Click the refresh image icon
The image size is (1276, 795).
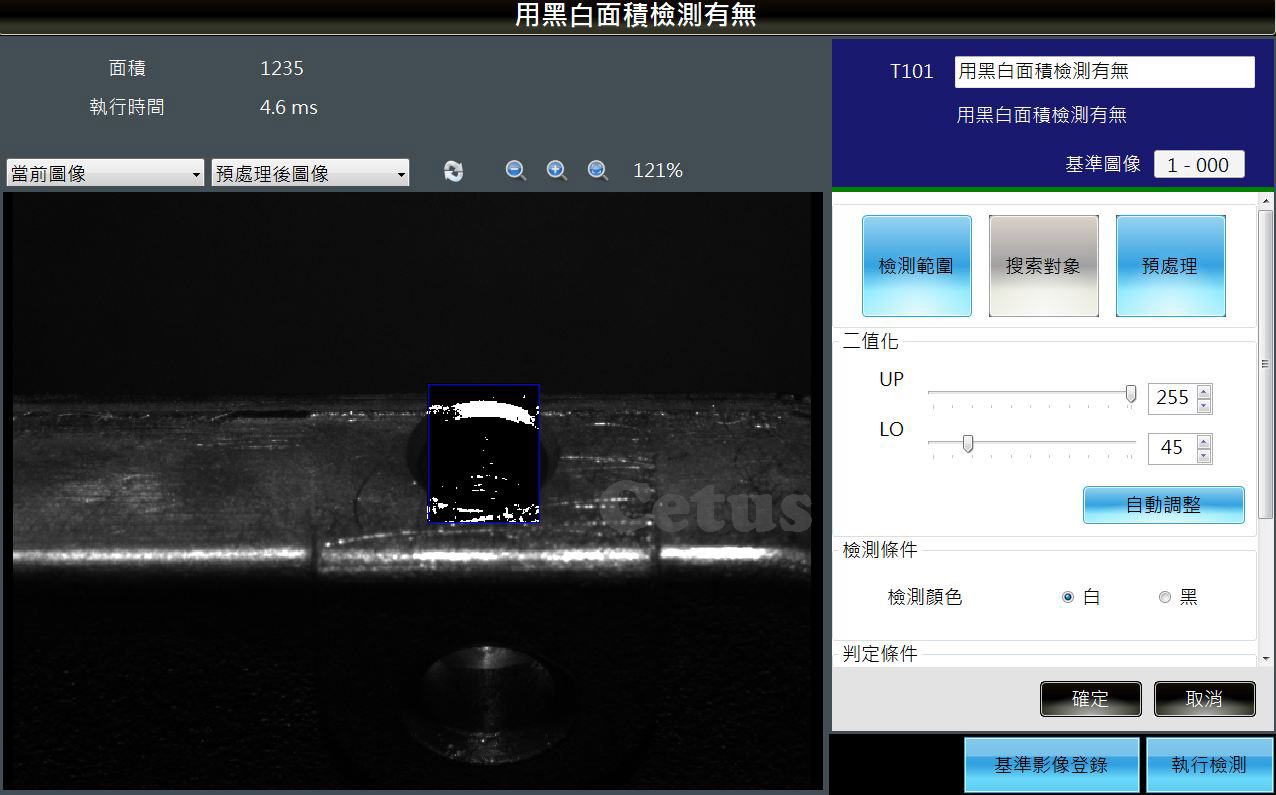pyautogui.click(x=454, y=171)
